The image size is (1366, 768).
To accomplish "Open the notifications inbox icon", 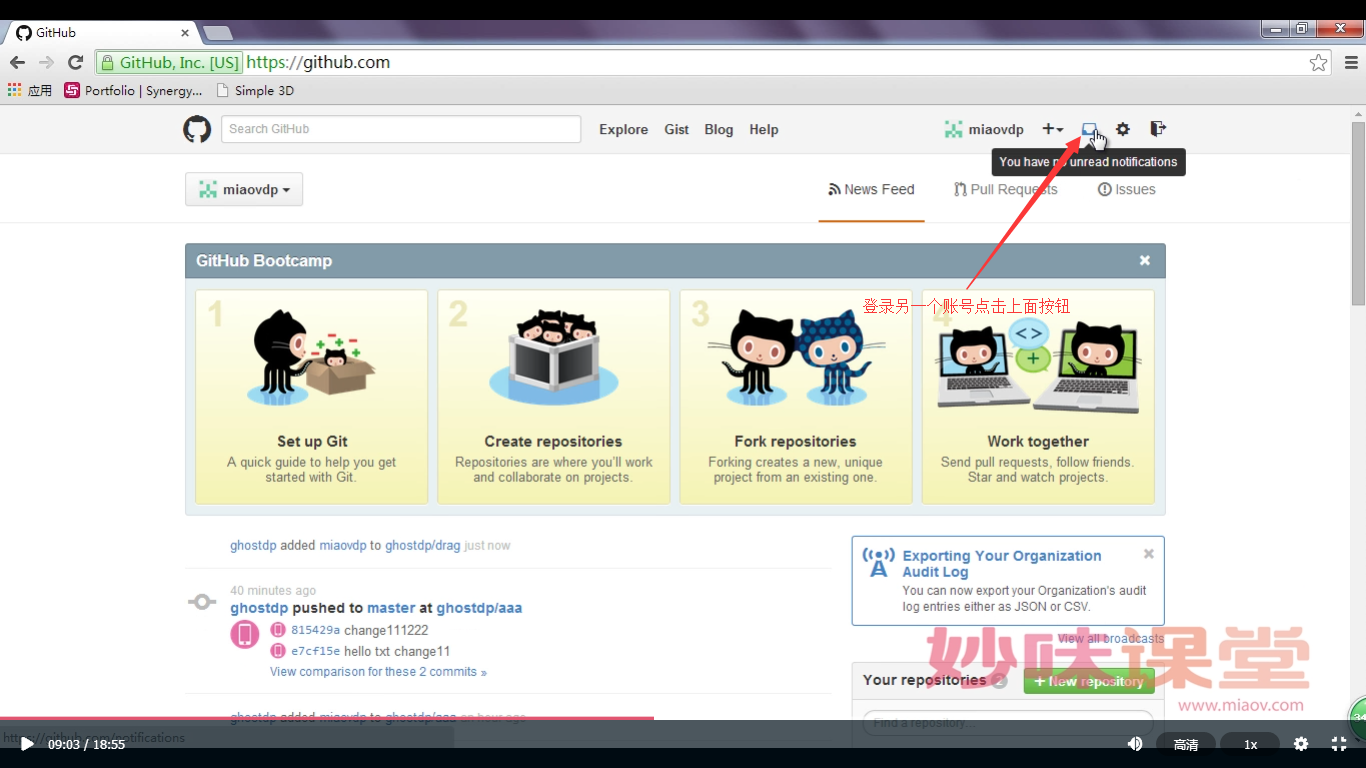I will pyautogui.click(x=1090, y=129).
